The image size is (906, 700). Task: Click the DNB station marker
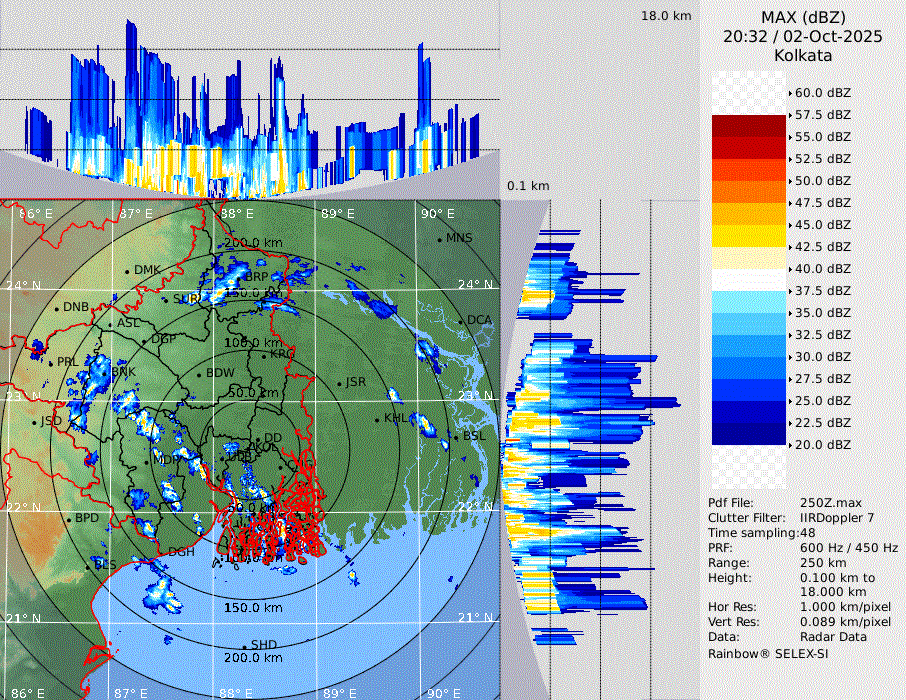click(x=57, y=308)
